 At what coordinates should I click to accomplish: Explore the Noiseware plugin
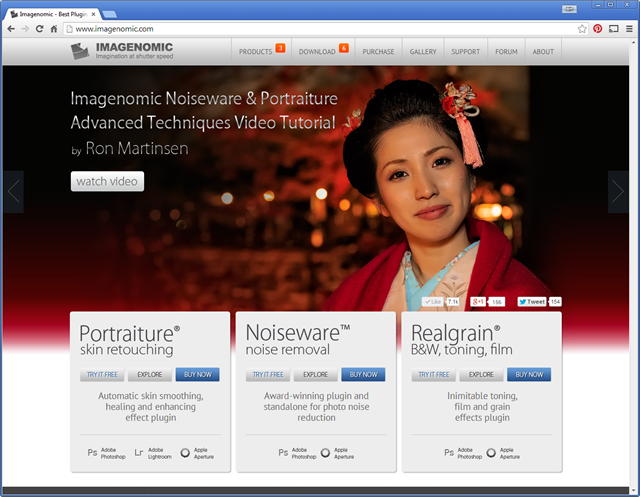316,375
